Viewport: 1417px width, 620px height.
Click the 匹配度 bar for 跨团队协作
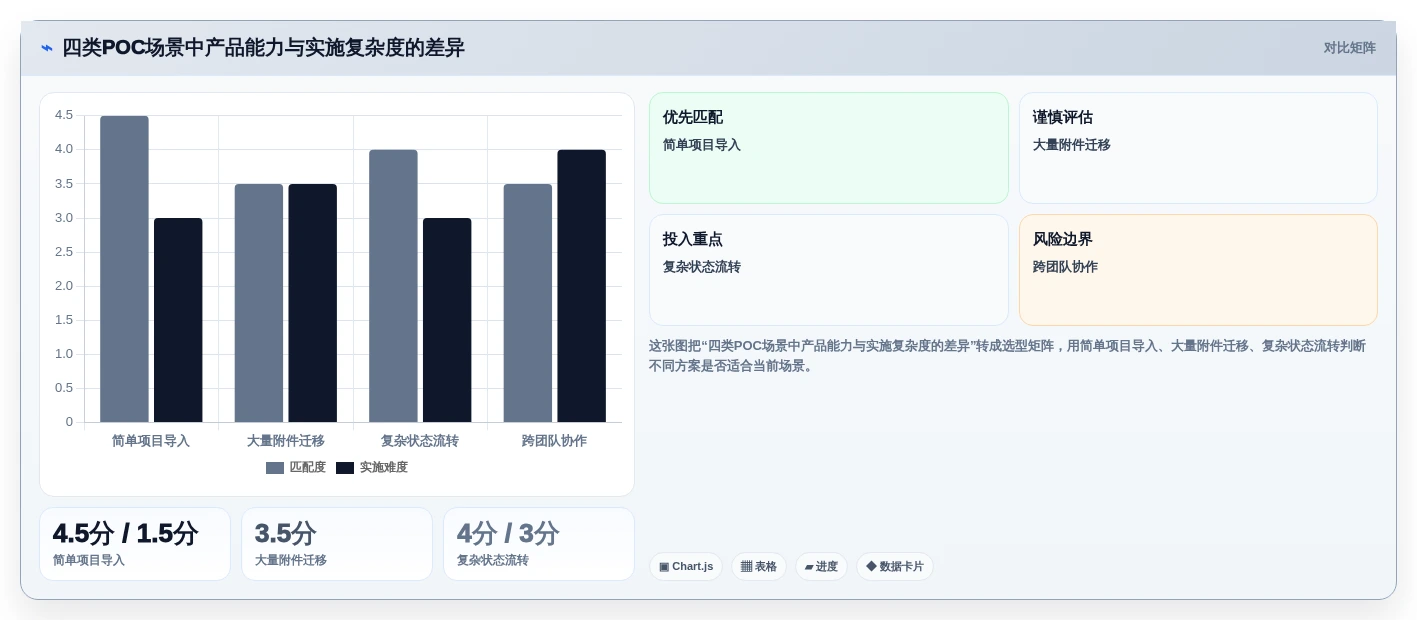tap(528, 303)
